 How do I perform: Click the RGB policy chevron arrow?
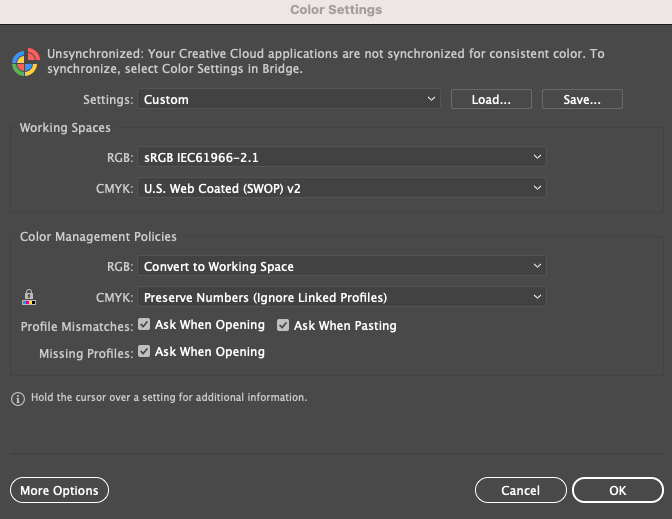[x=537, y=266]
